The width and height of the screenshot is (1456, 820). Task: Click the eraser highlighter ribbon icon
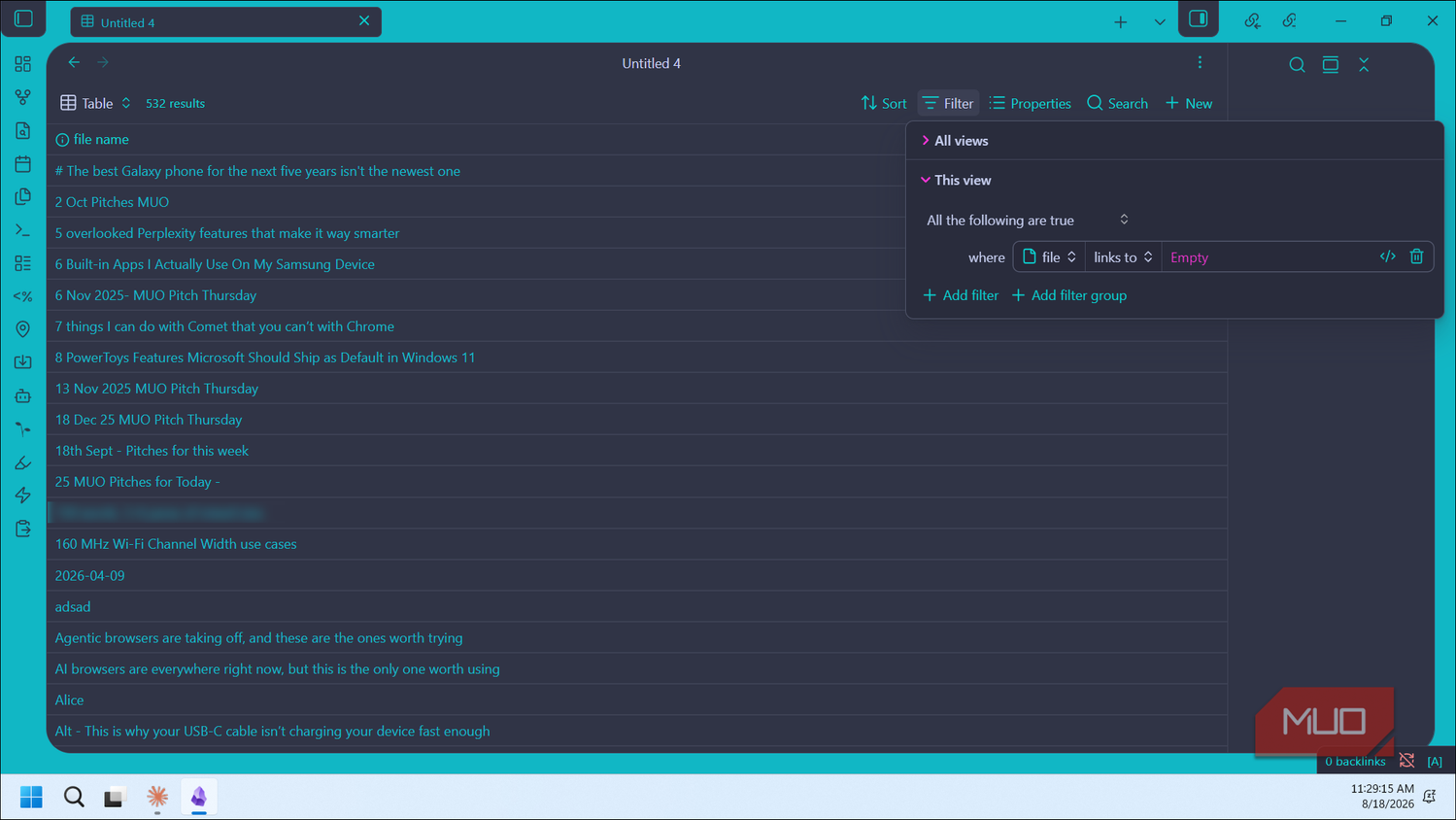(x=23, y=462)
